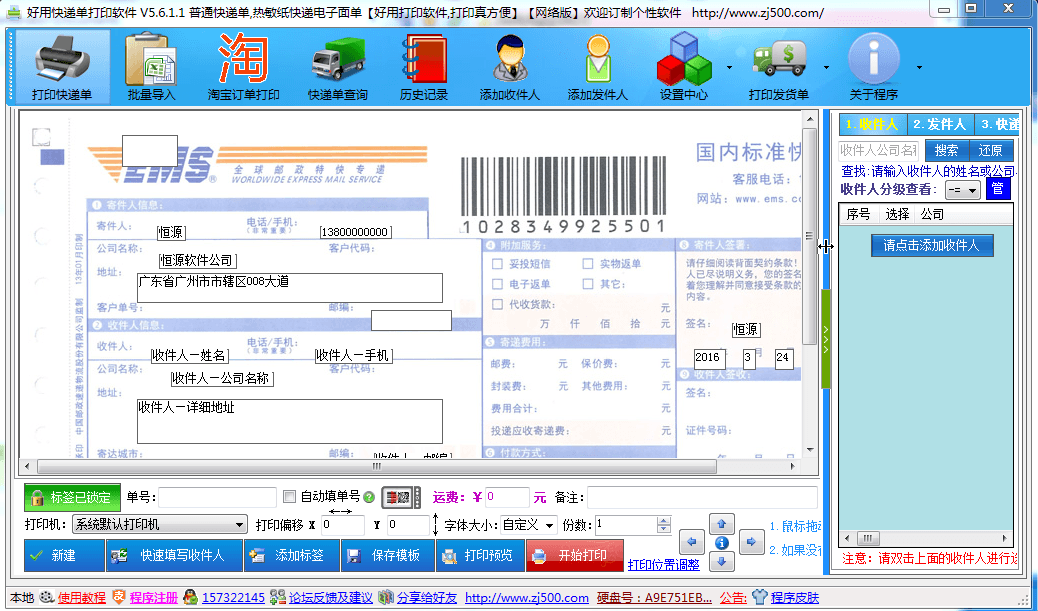Viewport: 1038px width, 611px height.
Task: Click 添加发件人 toolbar icon
Action: [597, 67]
